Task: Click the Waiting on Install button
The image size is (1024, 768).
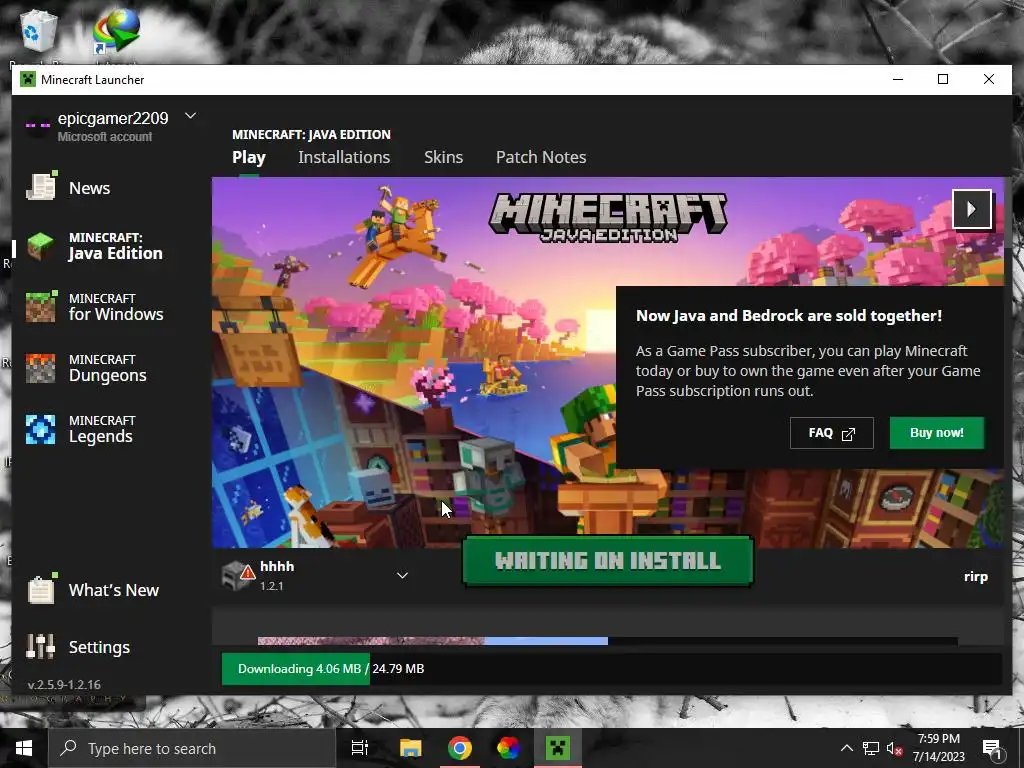Action: (x=607, y=561)
